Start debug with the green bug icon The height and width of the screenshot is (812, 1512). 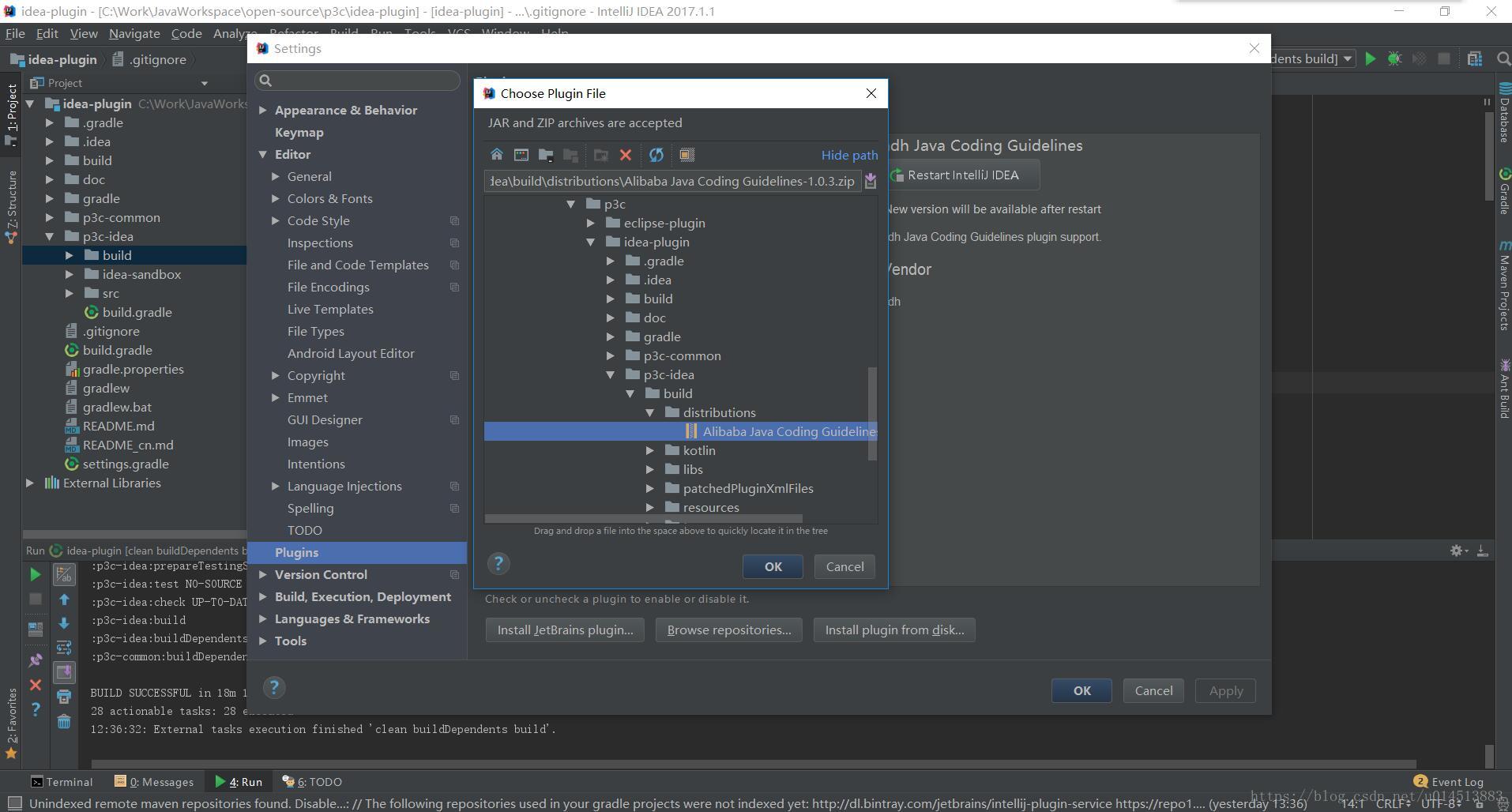click(1395, 58)
